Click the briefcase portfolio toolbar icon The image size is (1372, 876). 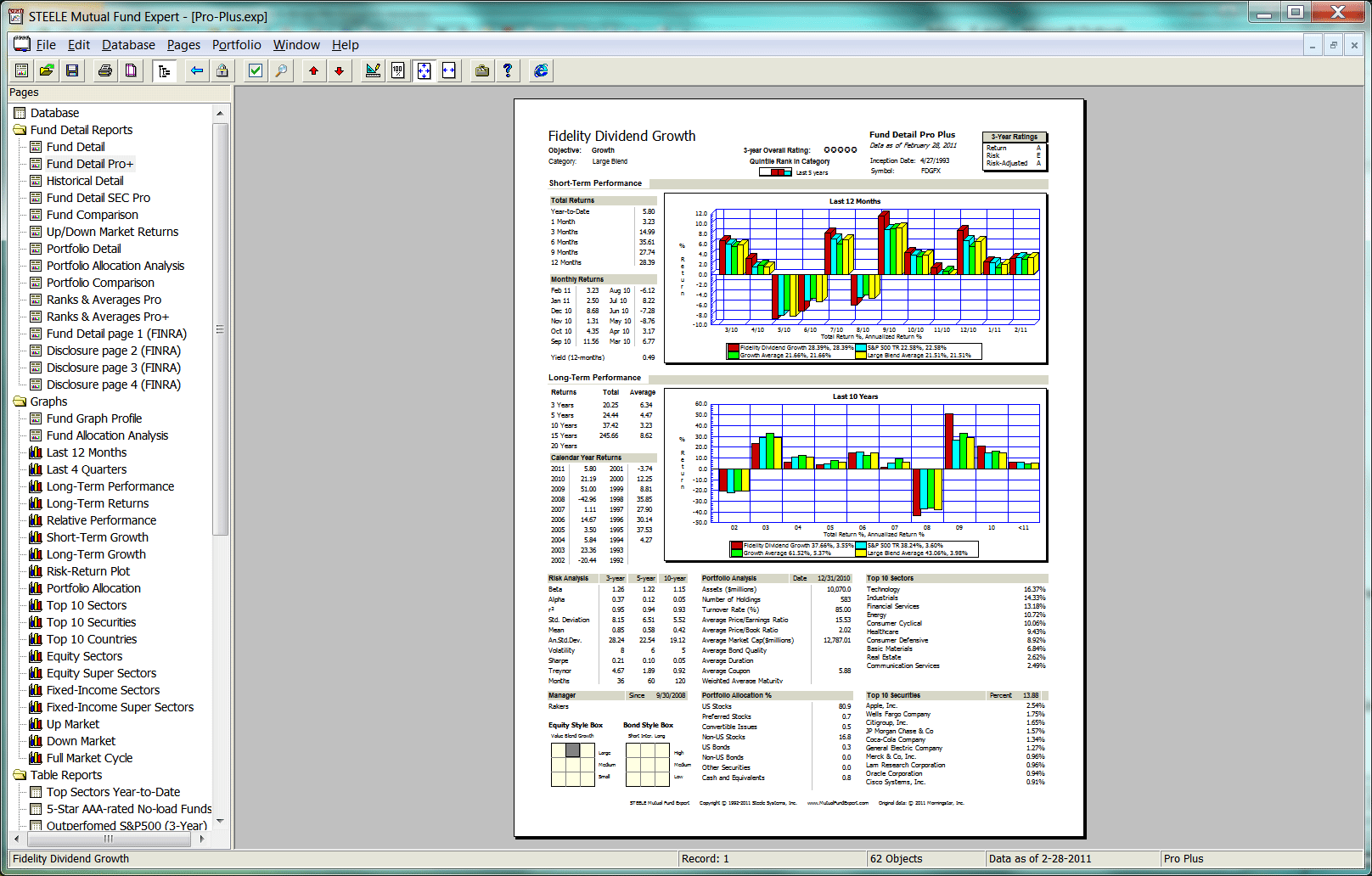482,70
